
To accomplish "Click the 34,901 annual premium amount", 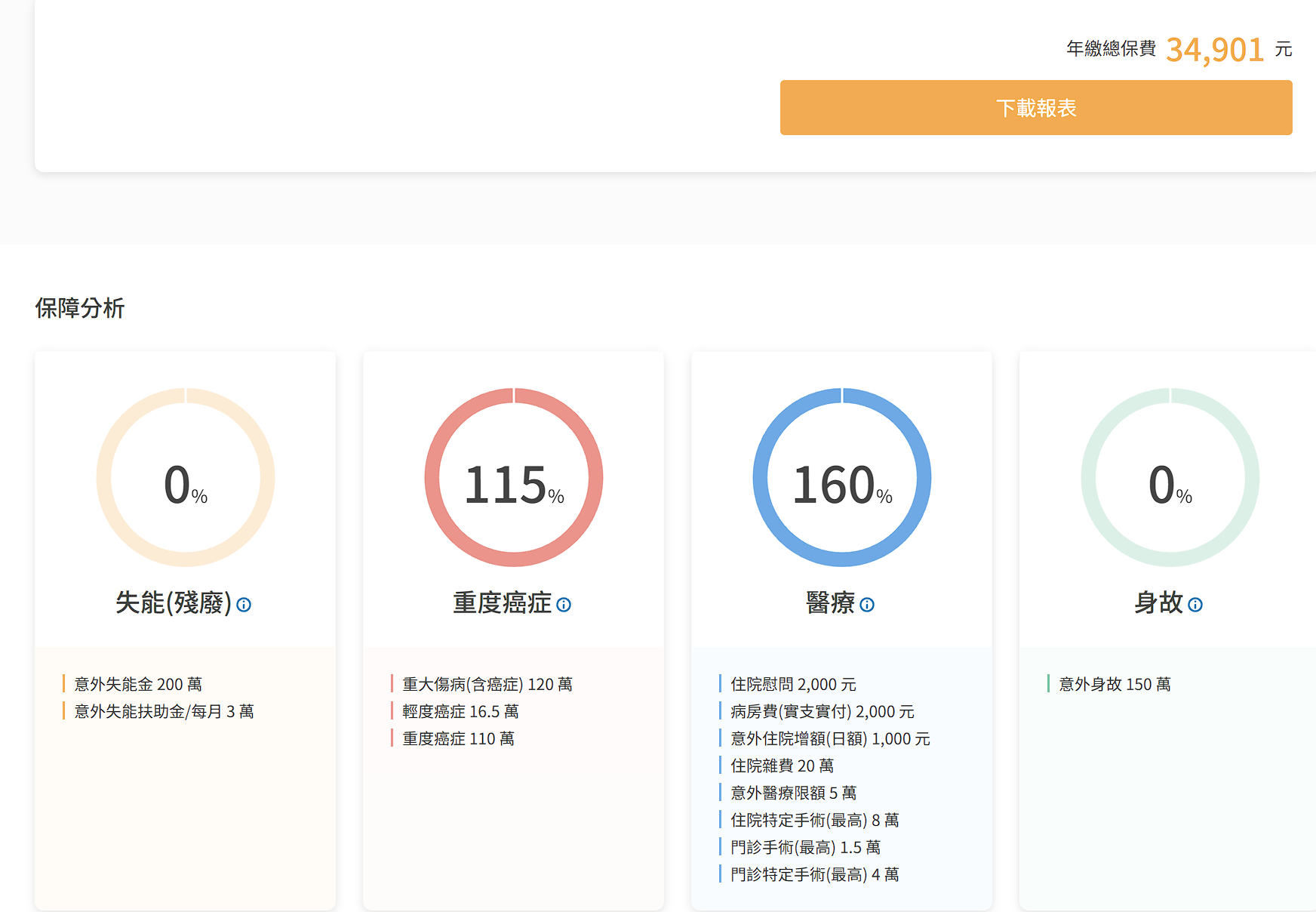I will click(x=1215, y=50).
